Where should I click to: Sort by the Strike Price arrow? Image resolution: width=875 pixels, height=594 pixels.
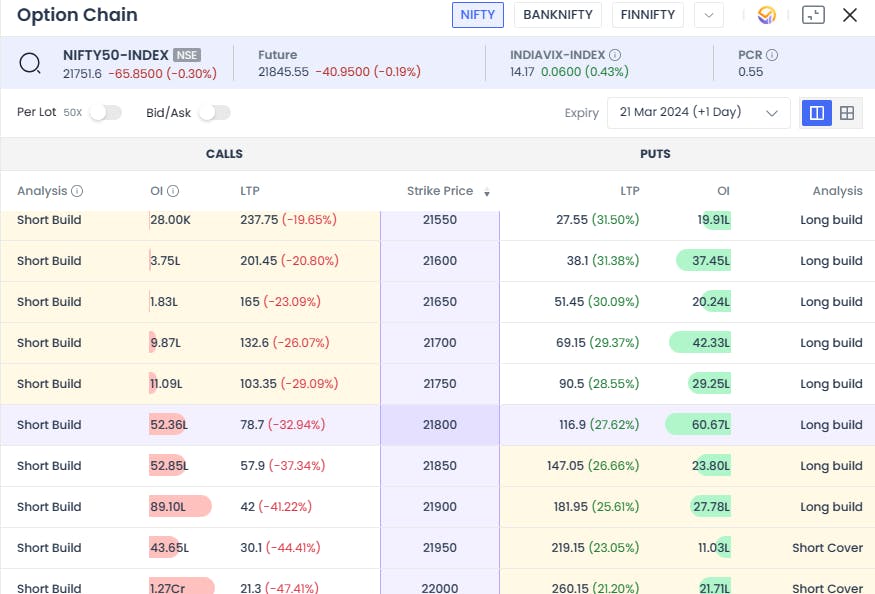pos(487,192)
